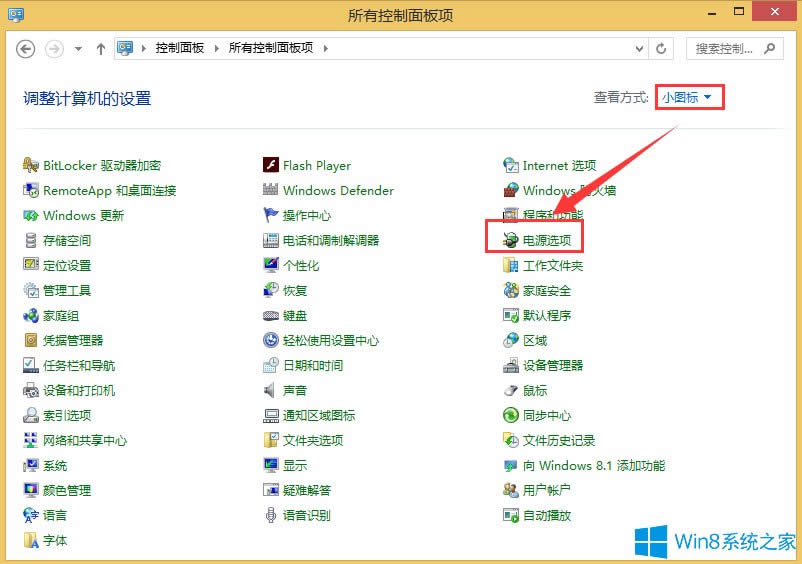Open the 文件夹选项 icon
This screenshot has height=564, width=802.
point(271,440)
